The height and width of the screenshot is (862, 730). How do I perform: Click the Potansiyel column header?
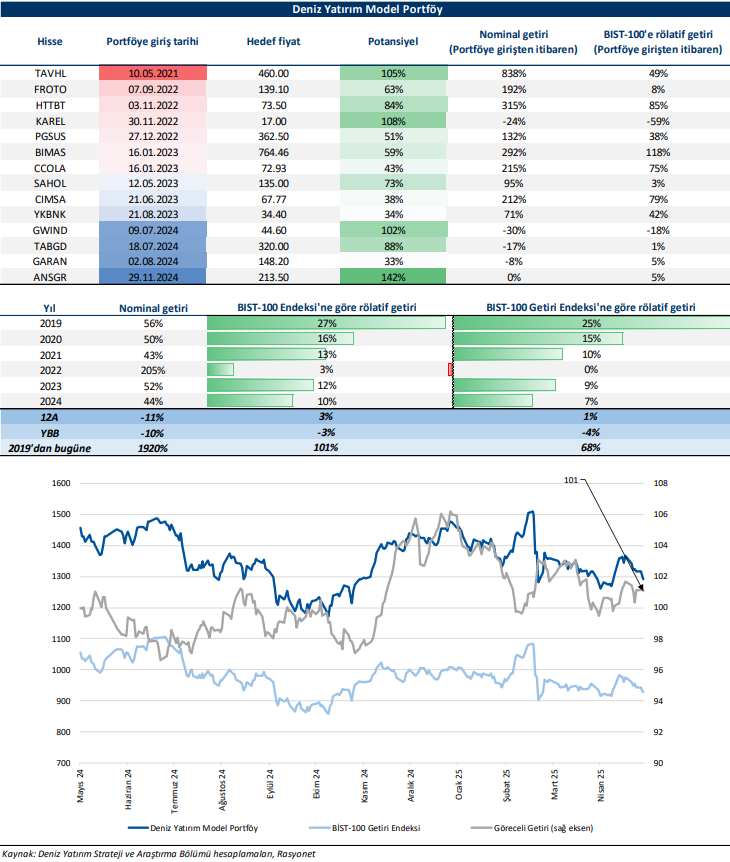coord(393,42)
